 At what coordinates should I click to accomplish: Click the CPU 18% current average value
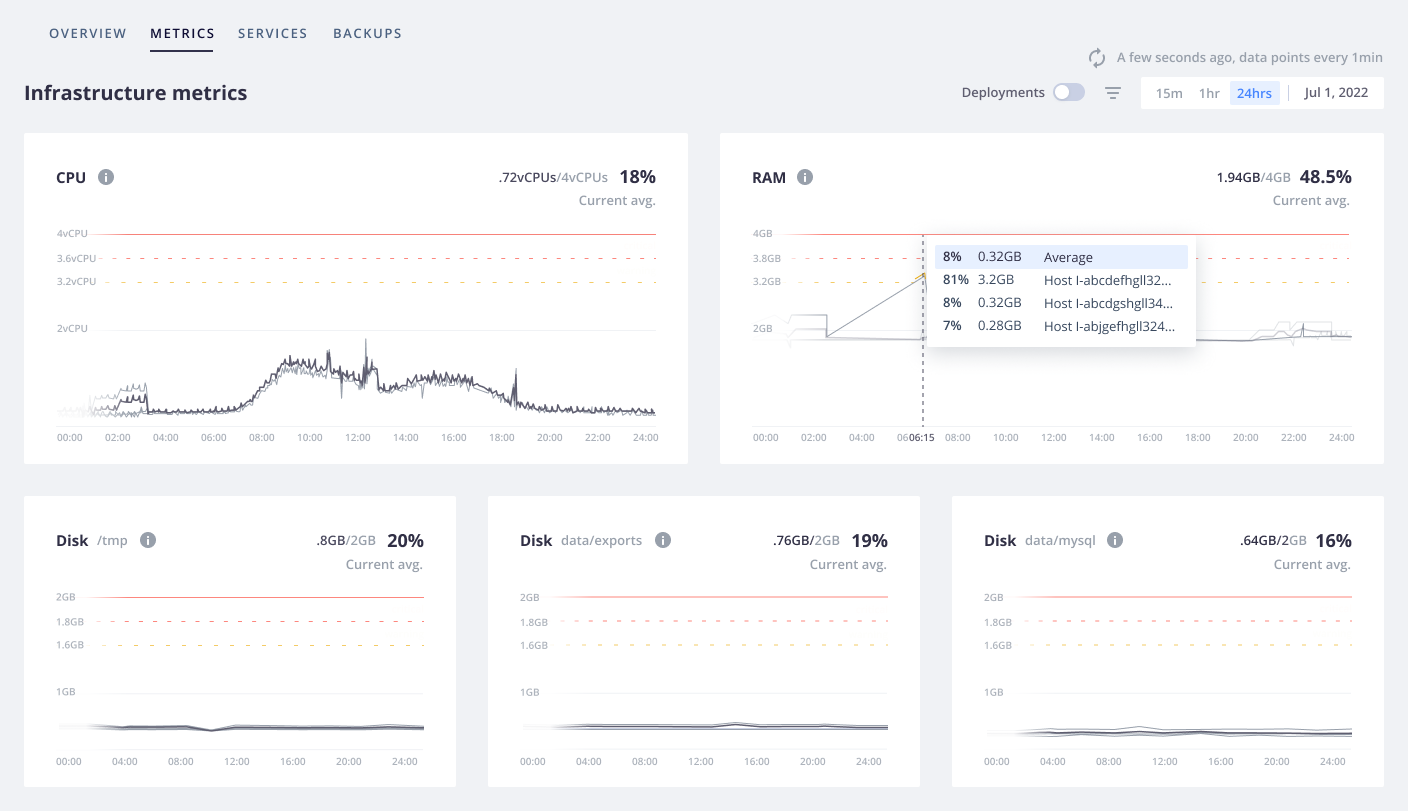click(x=637, y=177)
